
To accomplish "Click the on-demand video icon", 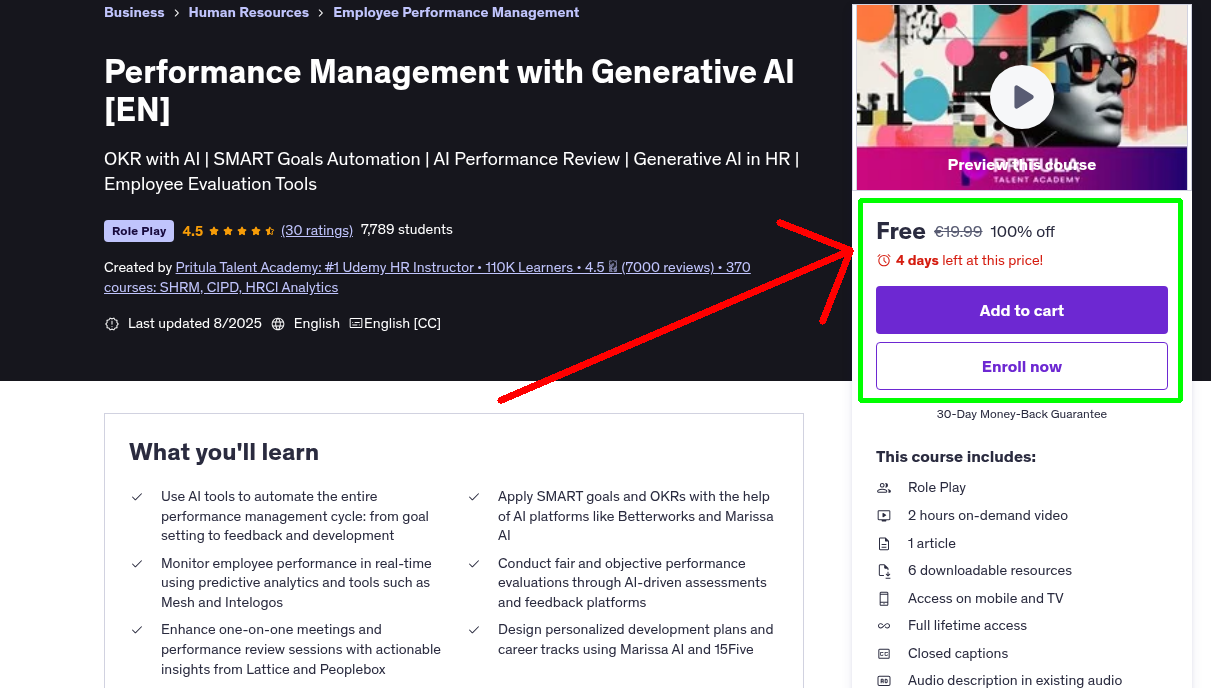I will point(884,516).
